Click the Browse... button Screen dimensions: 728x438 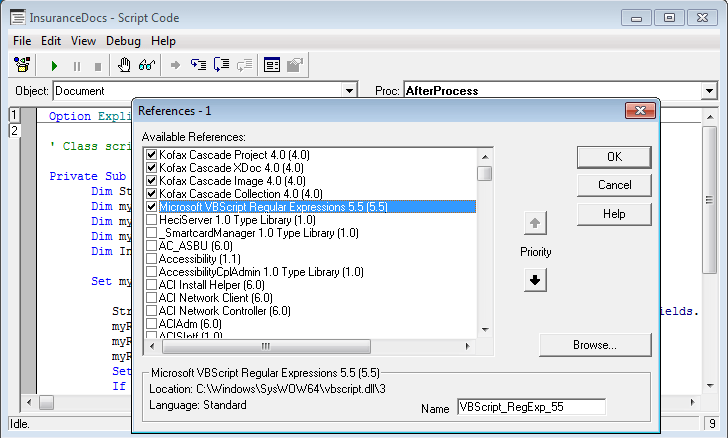(594, 345)
